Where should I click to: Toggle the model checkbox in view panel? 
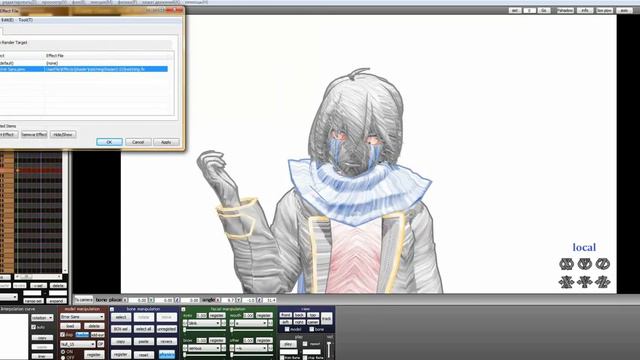(287, 329)
